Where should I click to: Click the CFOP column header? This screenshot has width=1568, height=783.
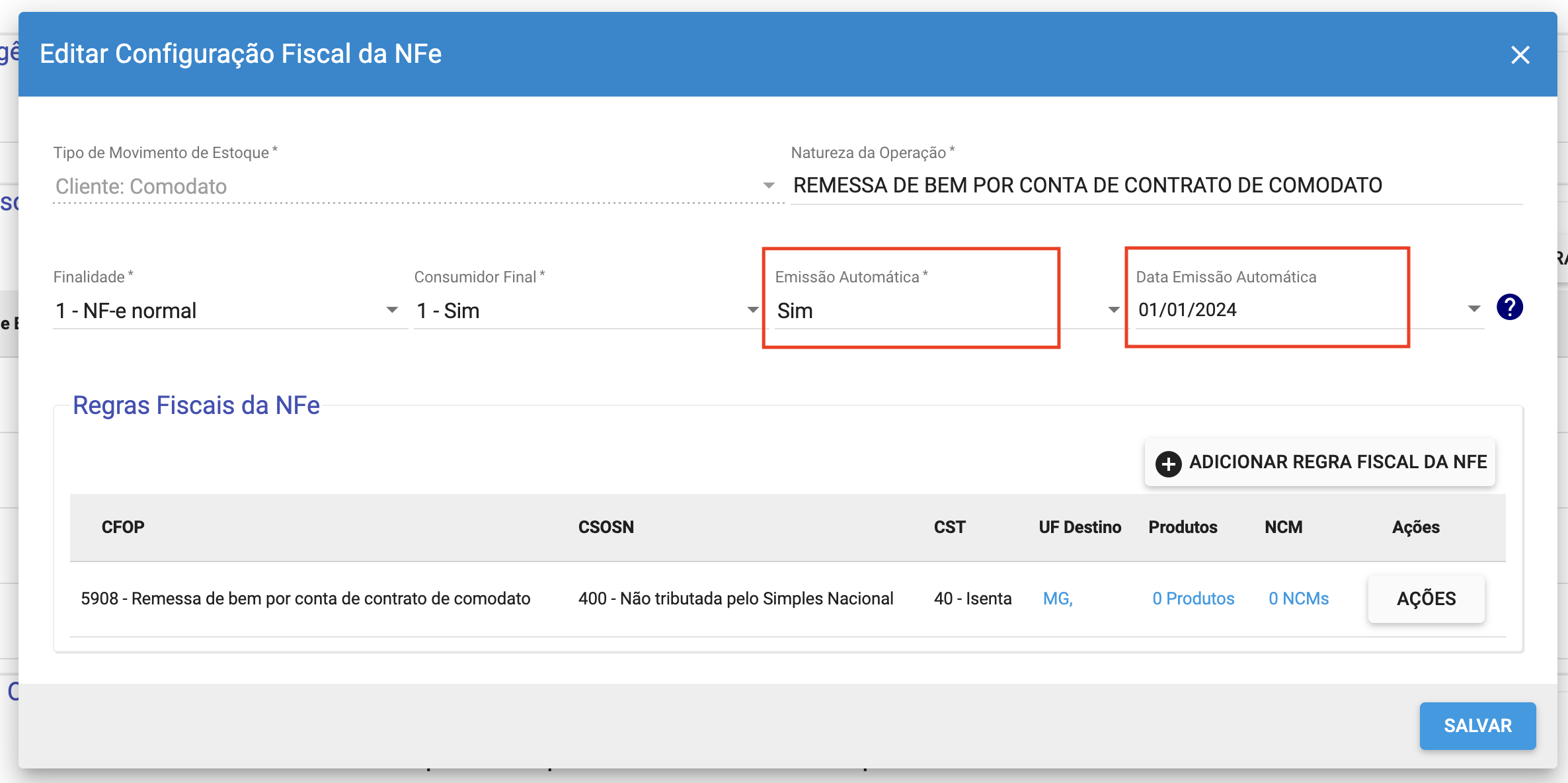point(123,527)
